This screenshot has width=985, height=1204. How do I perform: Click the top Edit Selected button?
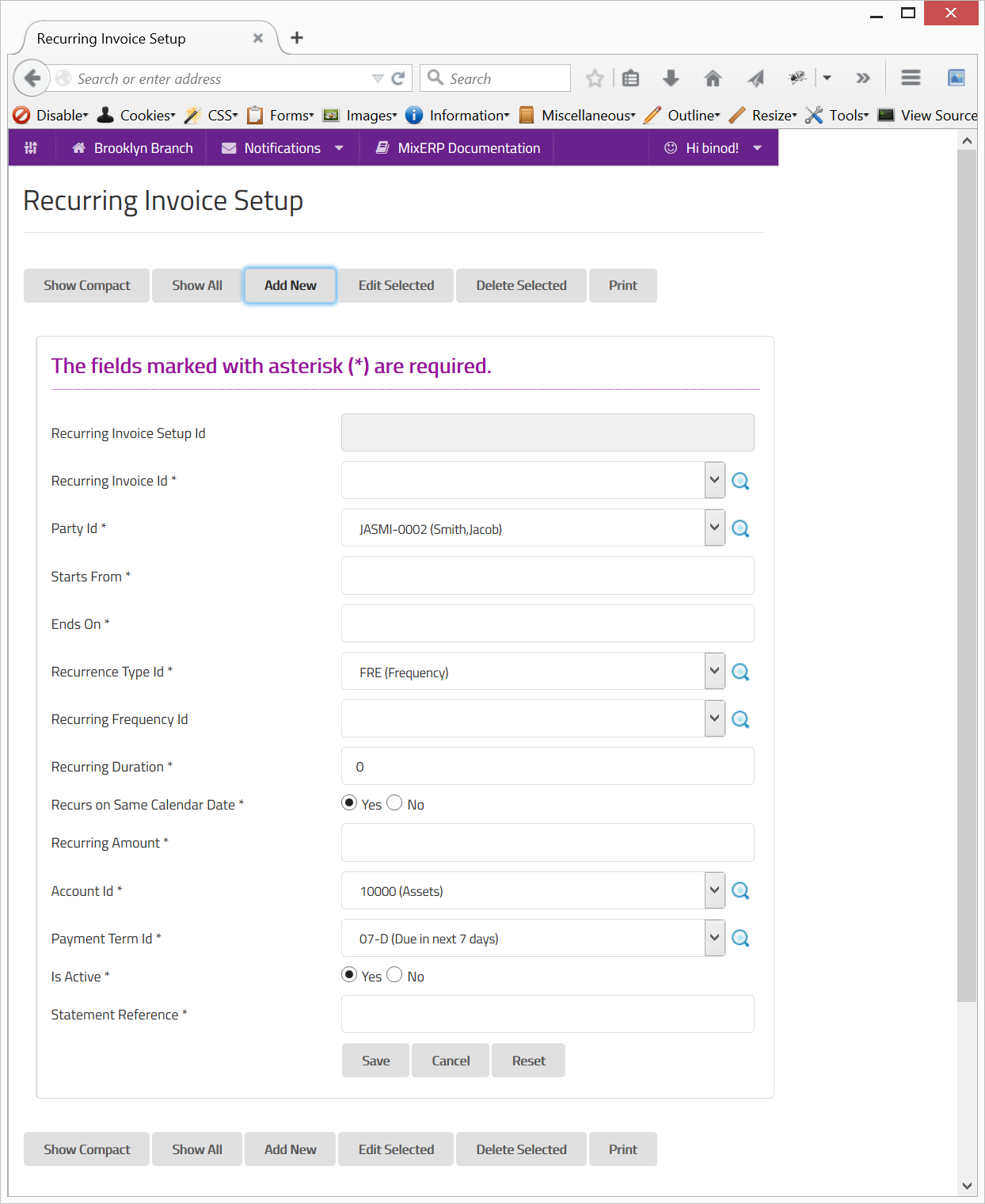tap(396, 285)
